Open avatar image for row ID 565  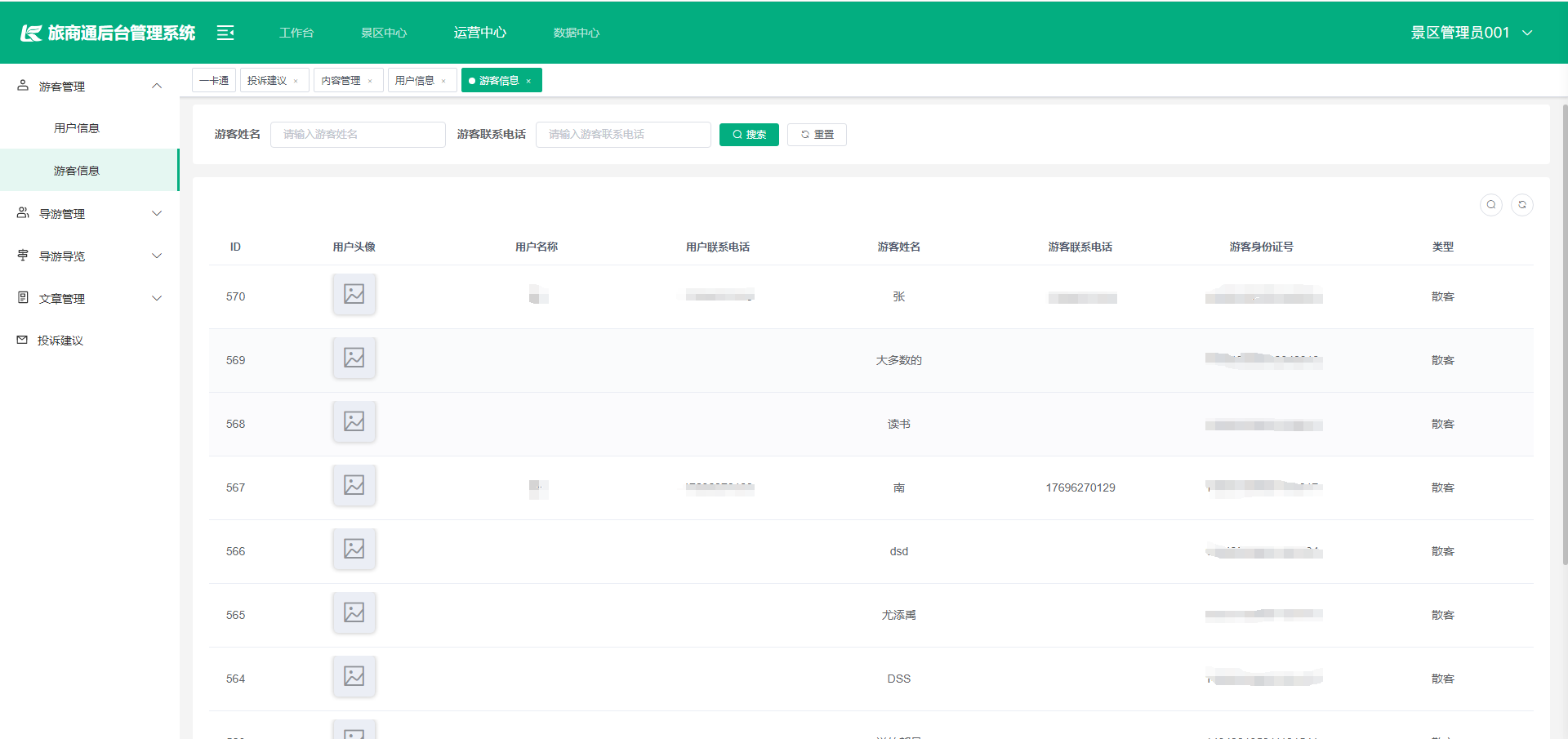pyautogui.click(x=354, y=612)
